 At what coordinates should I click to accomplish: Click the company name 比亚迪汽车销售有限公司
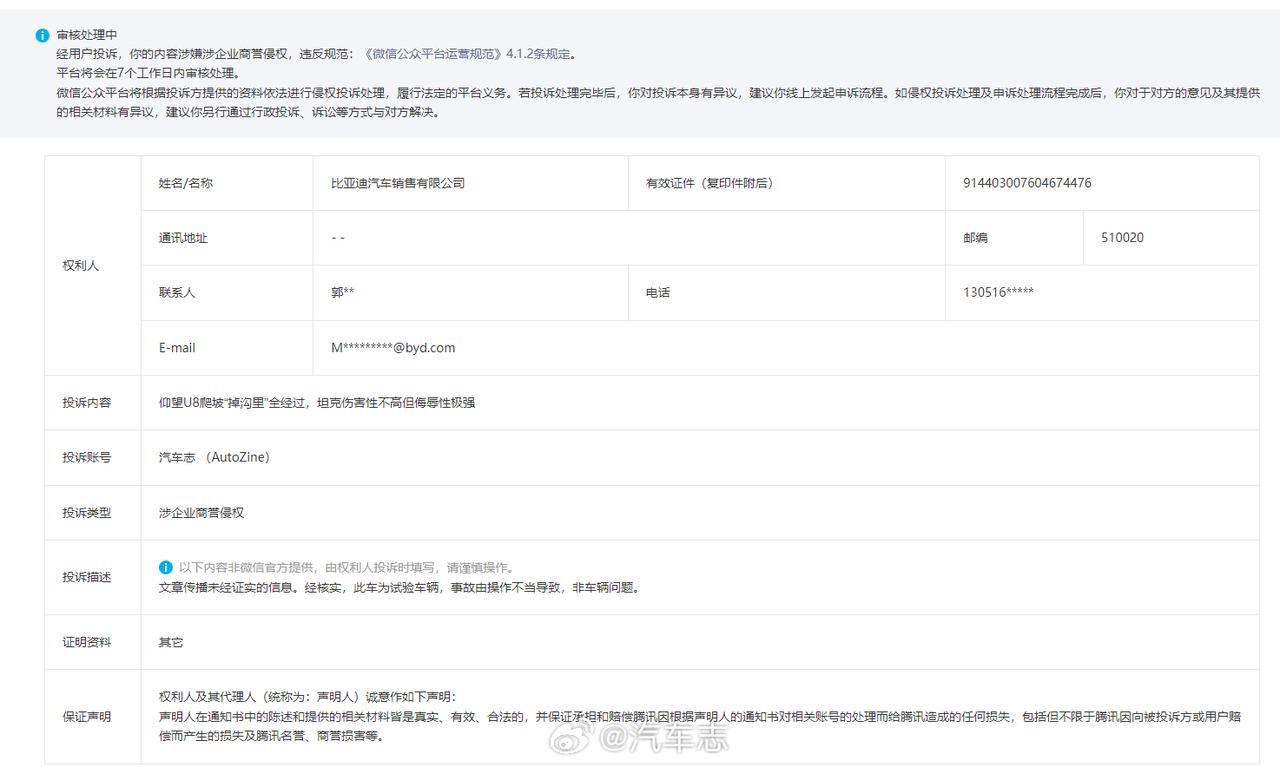coord(398,183)
